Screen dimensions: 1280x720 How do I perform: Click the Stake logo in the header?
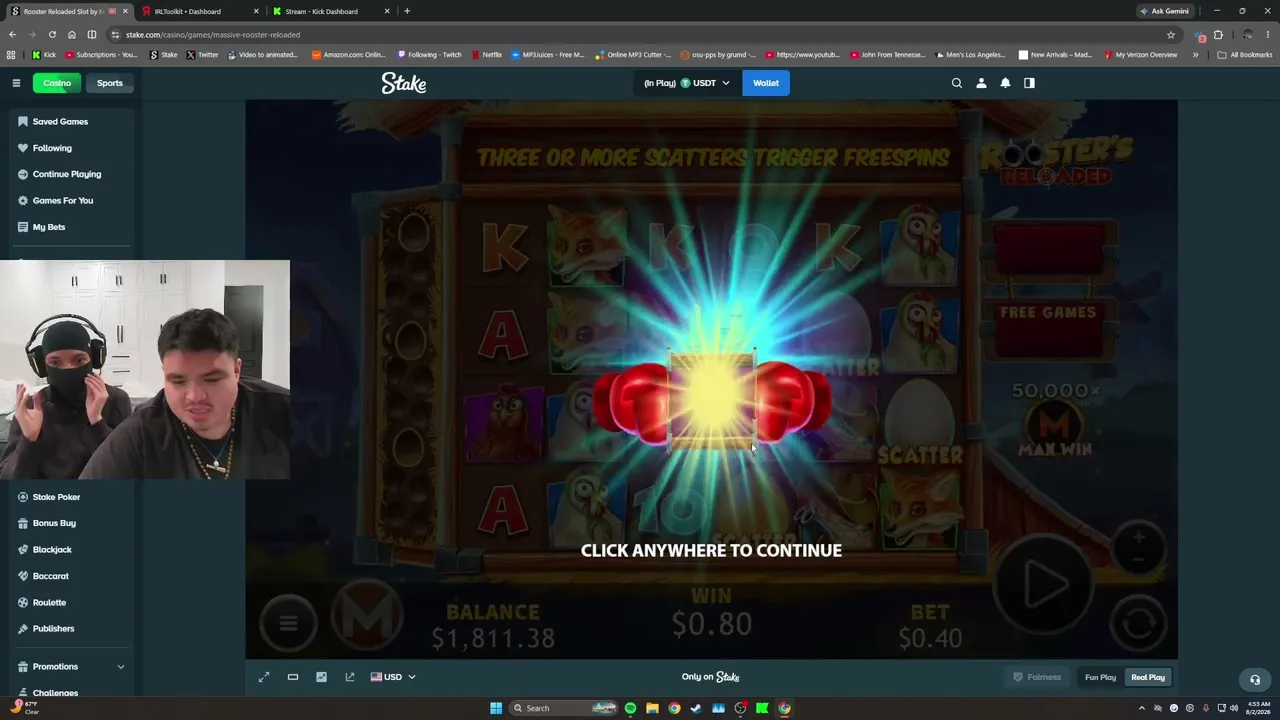[404, 83]
